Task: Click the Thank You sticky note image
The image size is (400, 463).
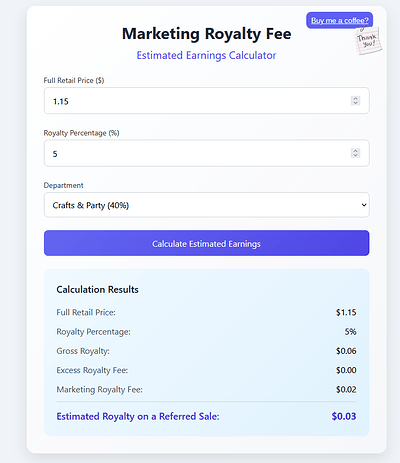Action: point(368,41)
